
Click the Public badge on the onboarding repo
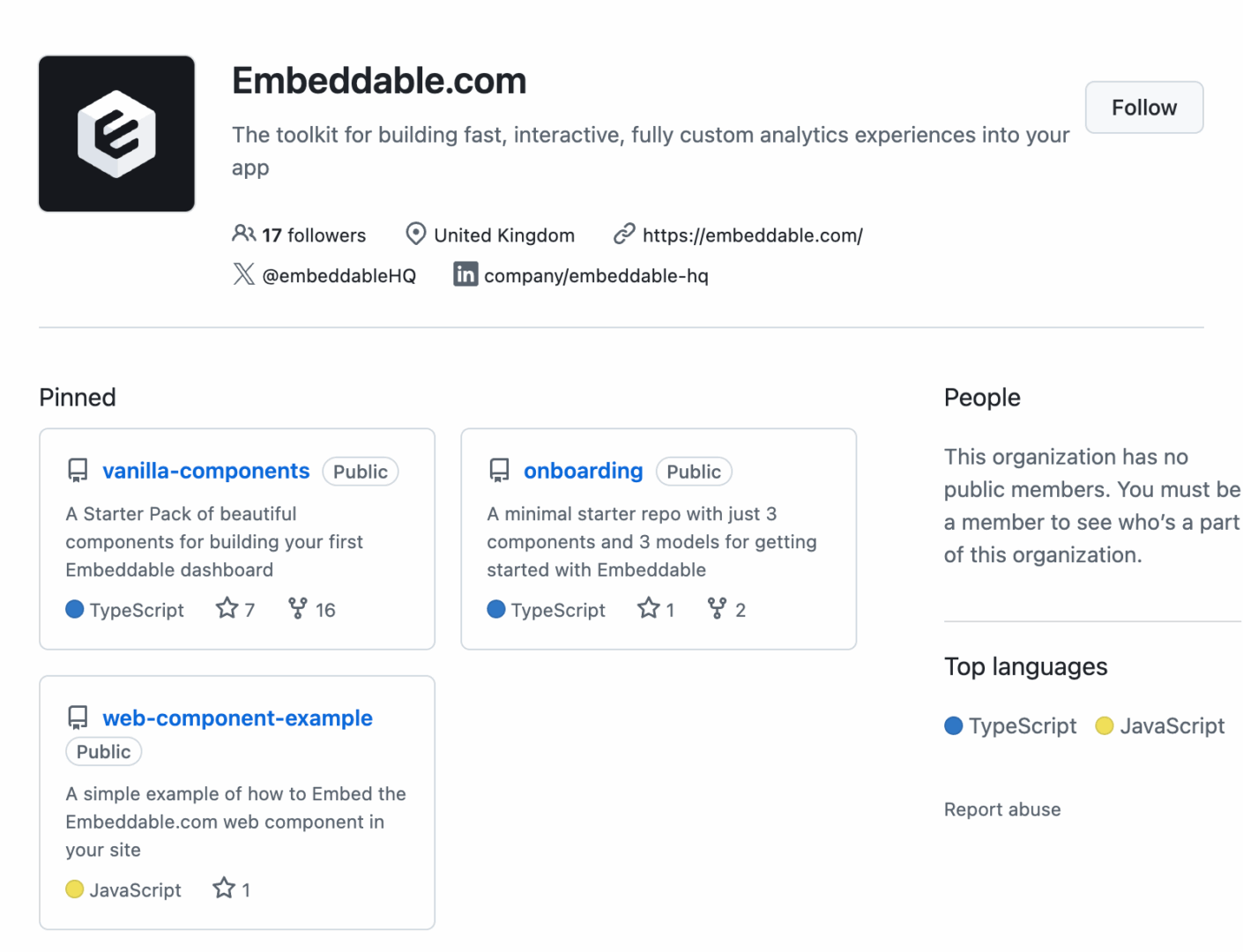[694, 471]
